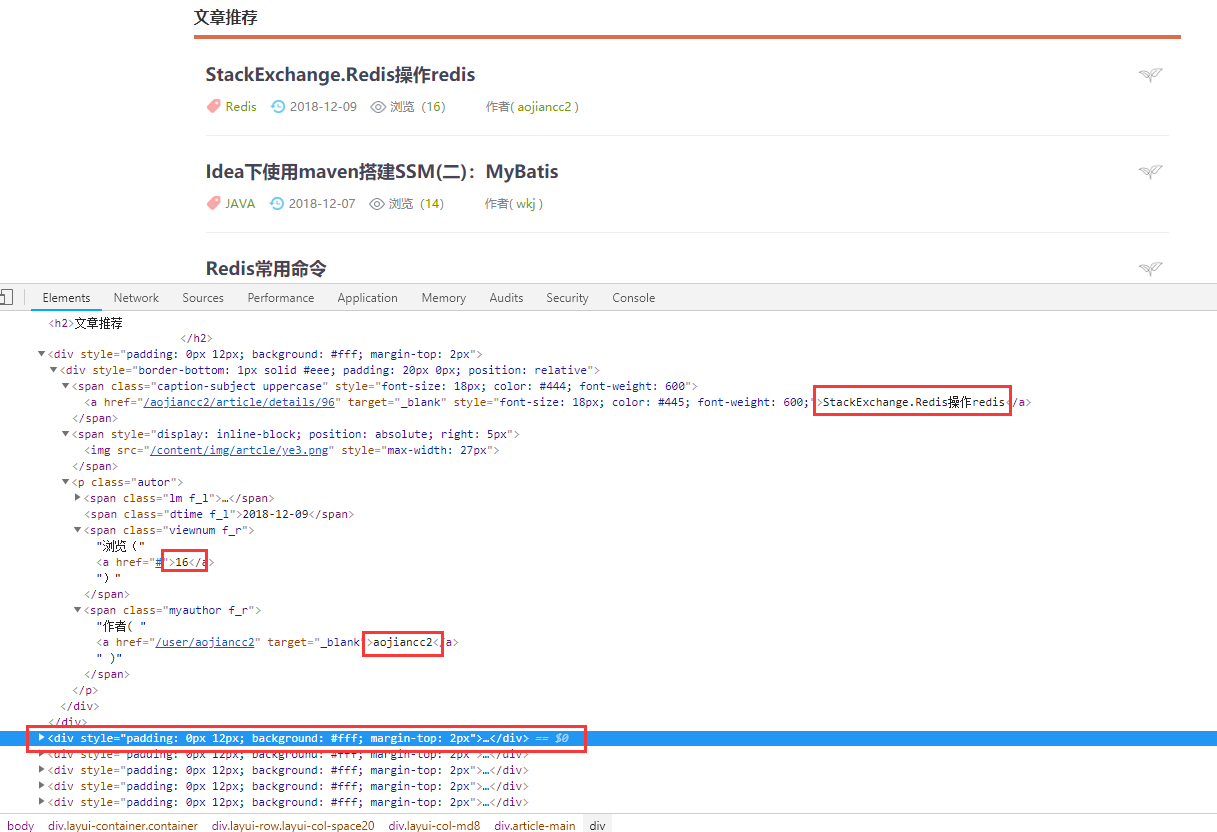The image size is (1217, 832).
Task: Click the eye icon before 浏览 (16)
Action: pos(378,106)
